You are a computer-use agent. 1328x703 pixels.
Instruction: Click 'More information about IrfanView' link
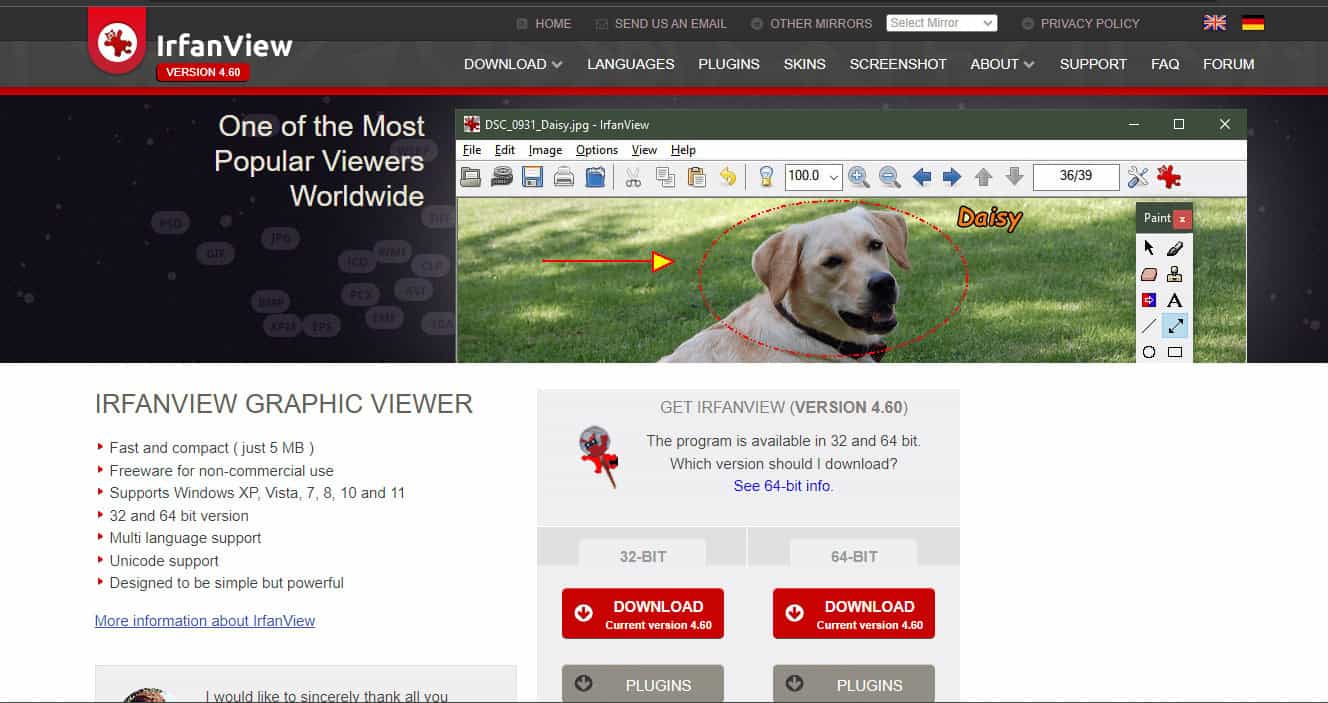coord(205,621)
